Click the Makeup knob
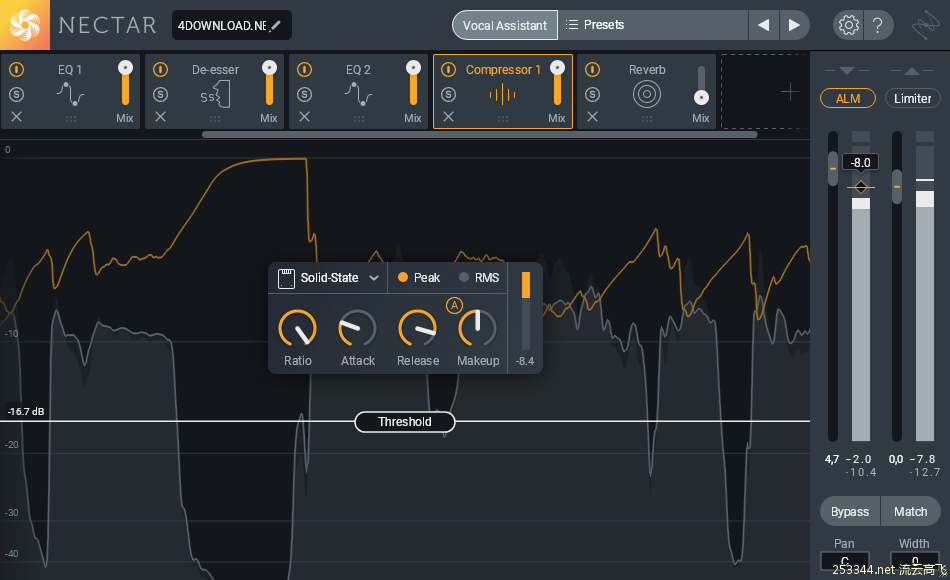 point(477,329)
